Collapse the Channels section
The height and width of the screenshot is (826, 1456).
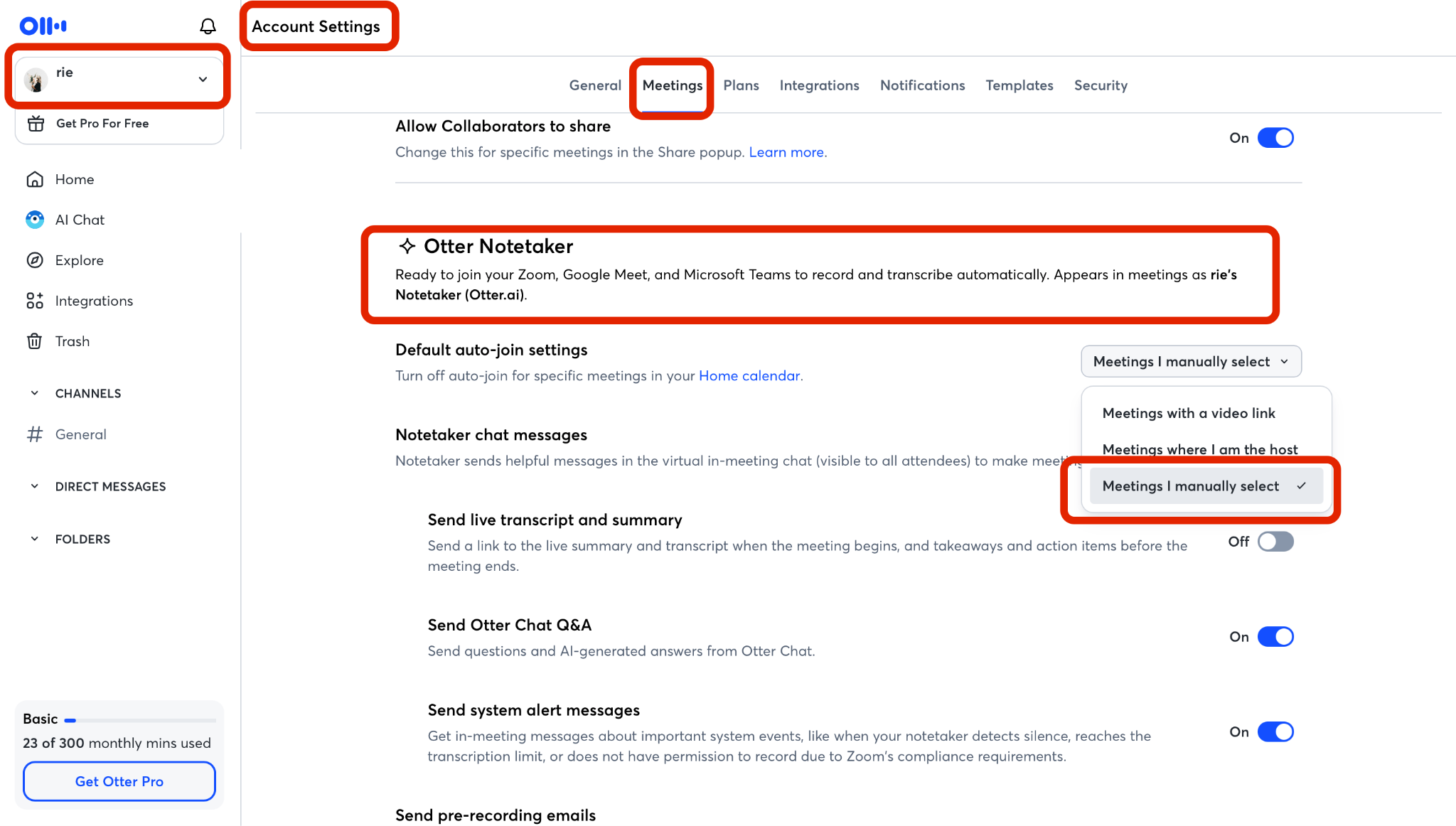pos(35,393)
